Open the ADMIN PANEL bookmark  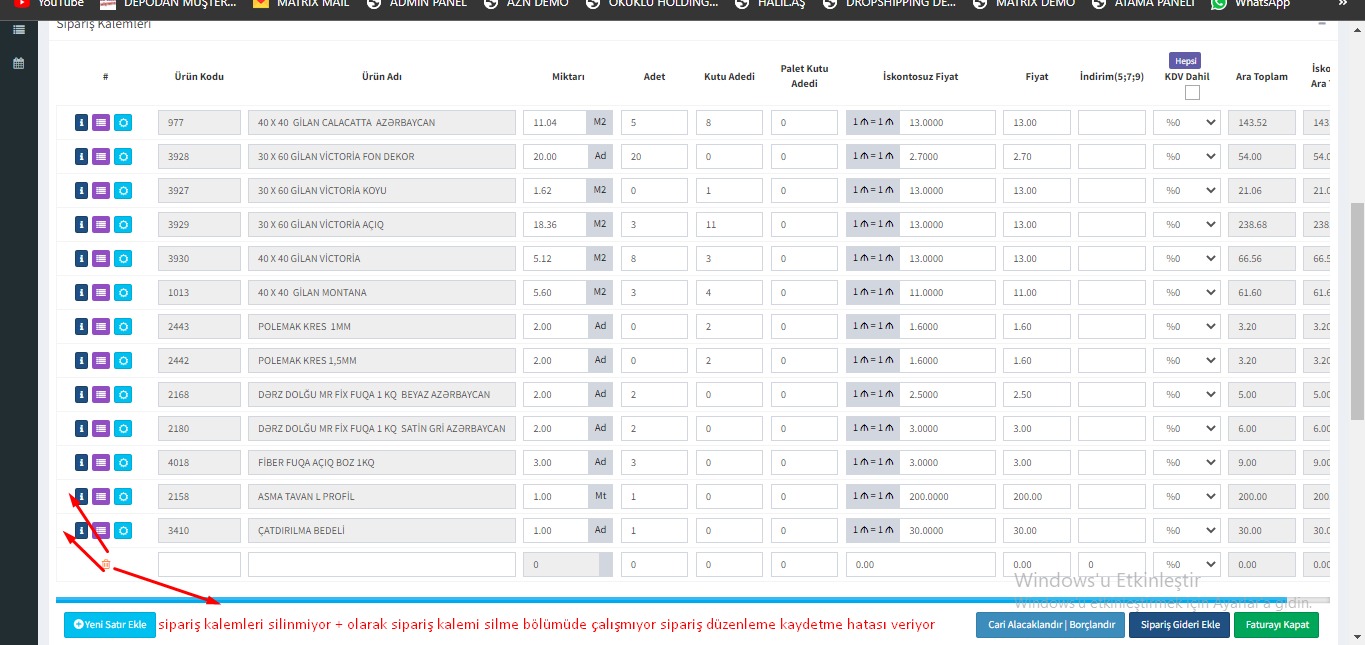pos(420,4)
